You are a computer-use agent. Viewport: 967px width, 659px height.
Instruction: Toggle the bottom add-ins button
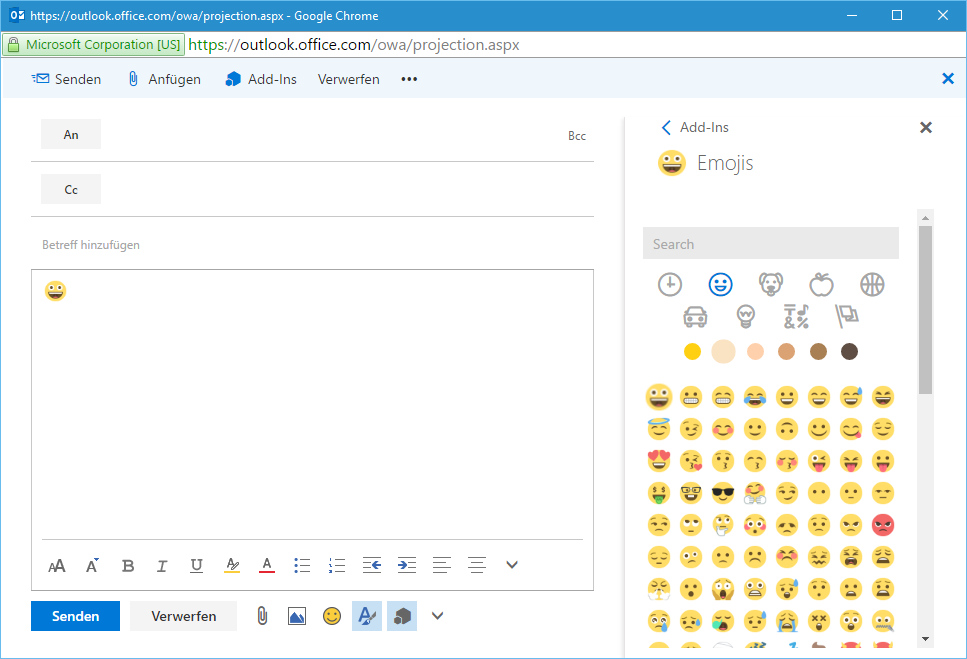point(402,616)
